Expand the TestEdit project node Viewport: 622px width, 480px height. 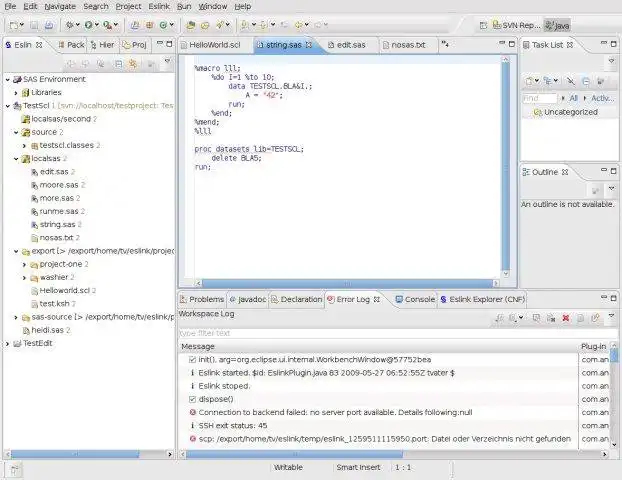8,344
